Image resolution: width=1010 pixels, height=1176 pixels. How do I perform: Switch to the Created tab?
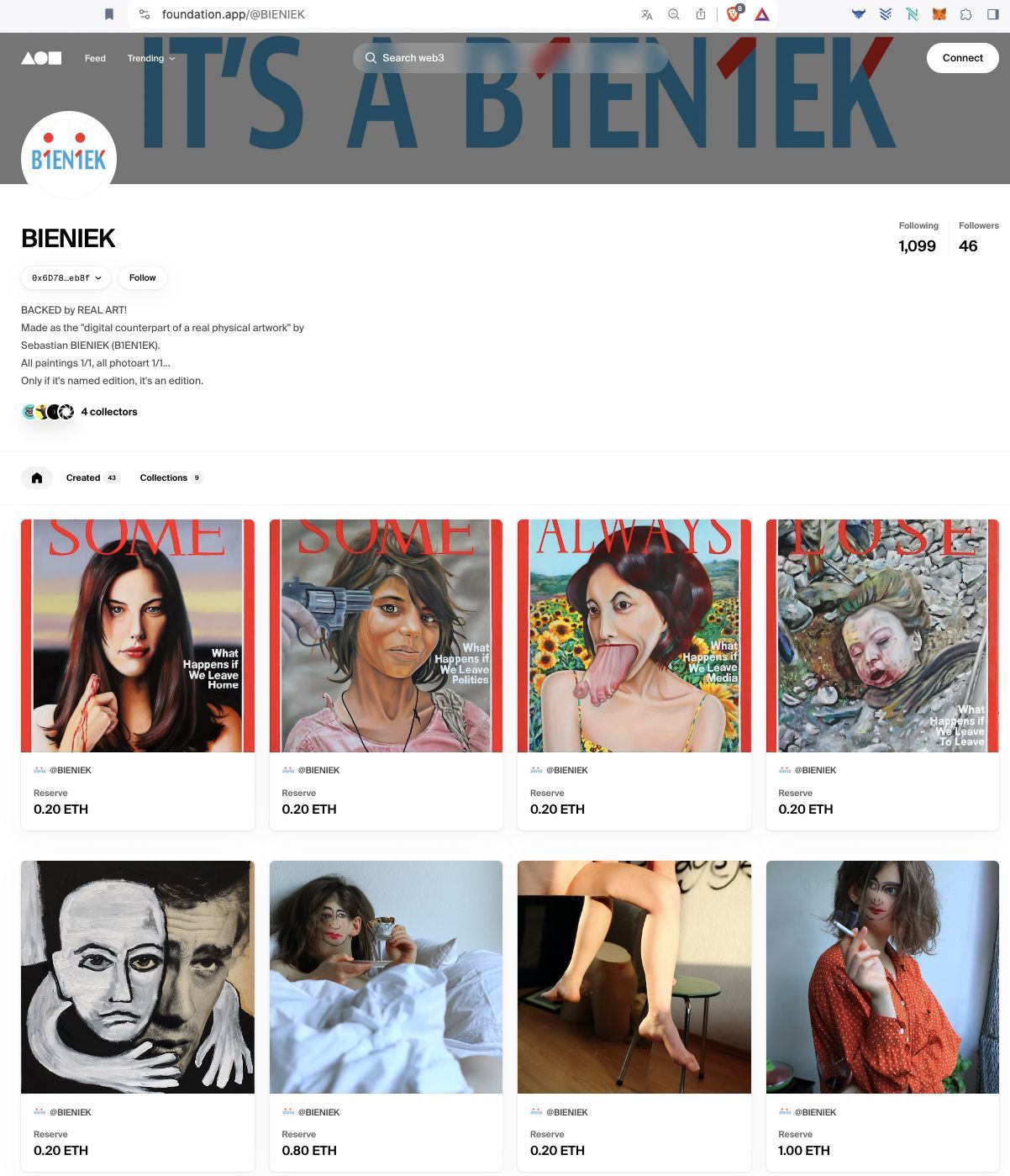pos(93,477)
